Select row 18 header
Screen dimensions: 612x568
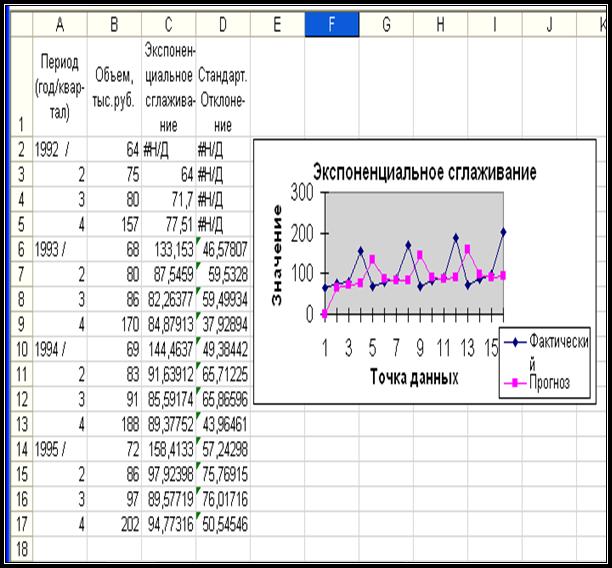(x=21, y=549)
